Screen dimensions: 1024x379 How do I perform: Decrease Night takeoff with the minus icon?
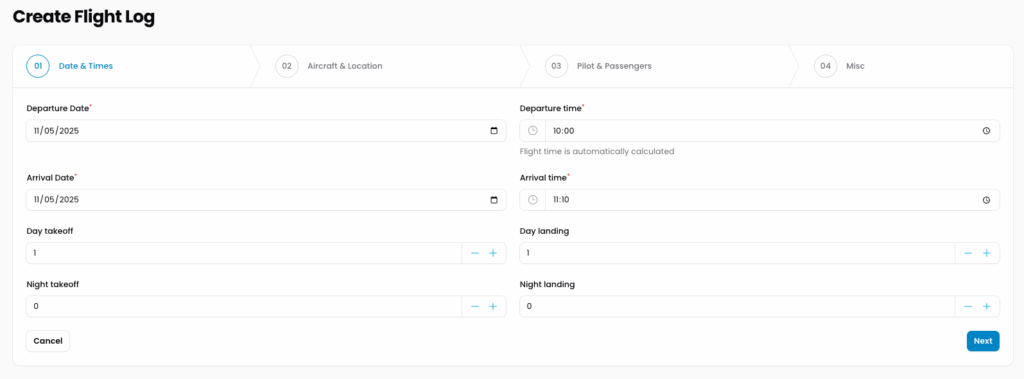click(x=475, y=306)
